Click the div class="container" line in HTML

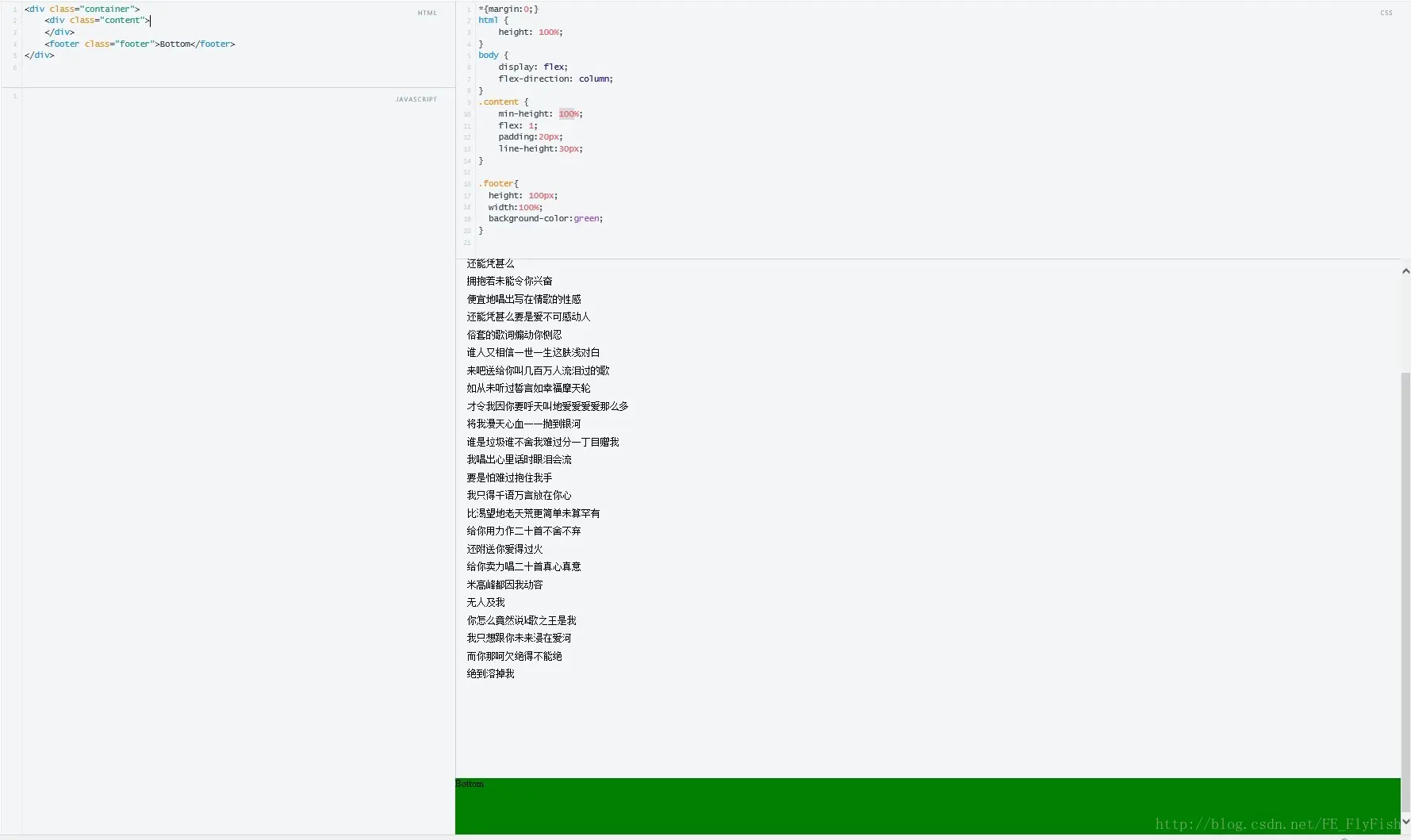pyautogui.click(x=82, y=9)
